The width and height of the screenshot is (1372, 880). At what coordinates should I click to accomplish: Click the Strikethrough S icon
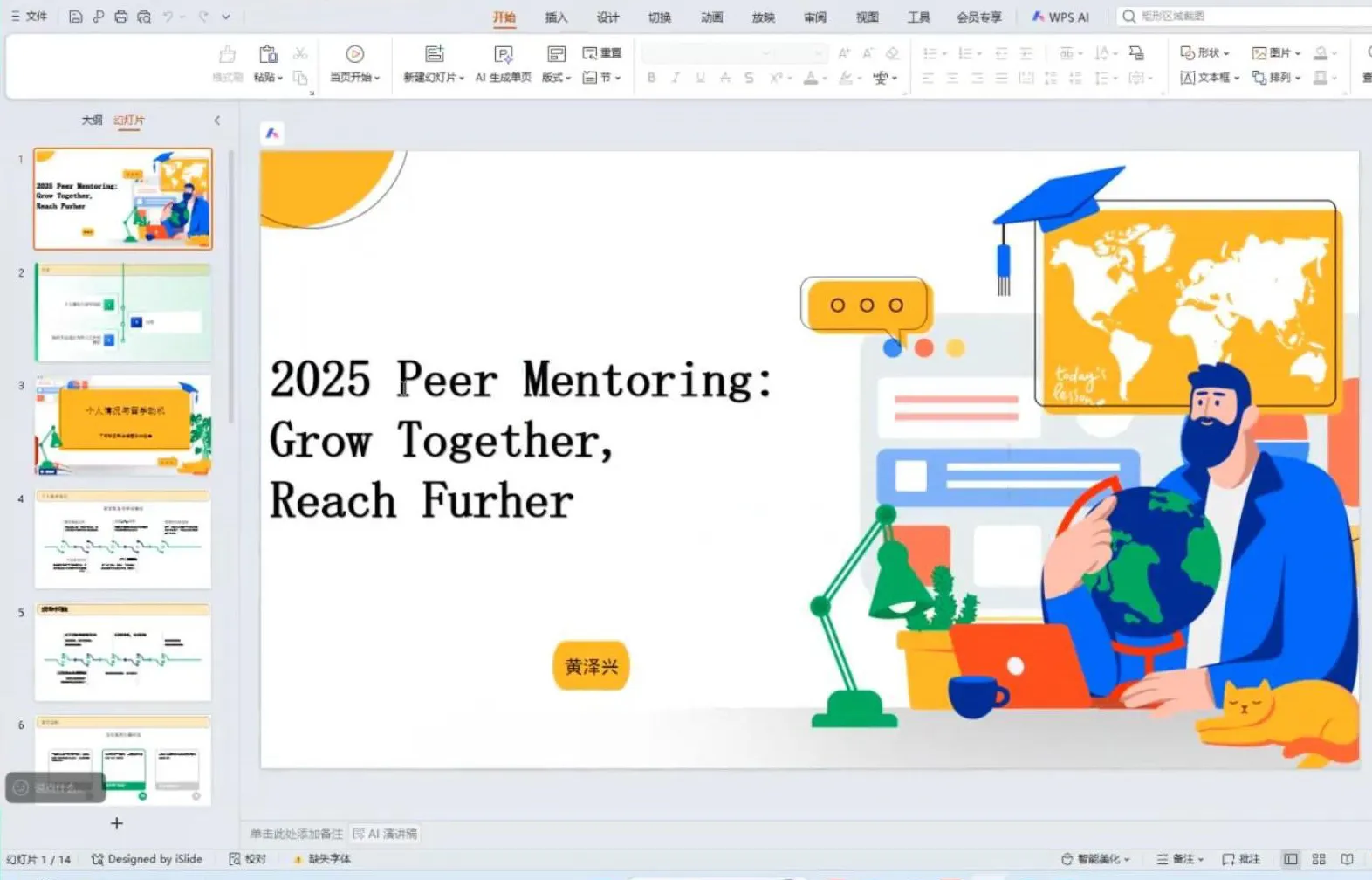click(749, 78)
